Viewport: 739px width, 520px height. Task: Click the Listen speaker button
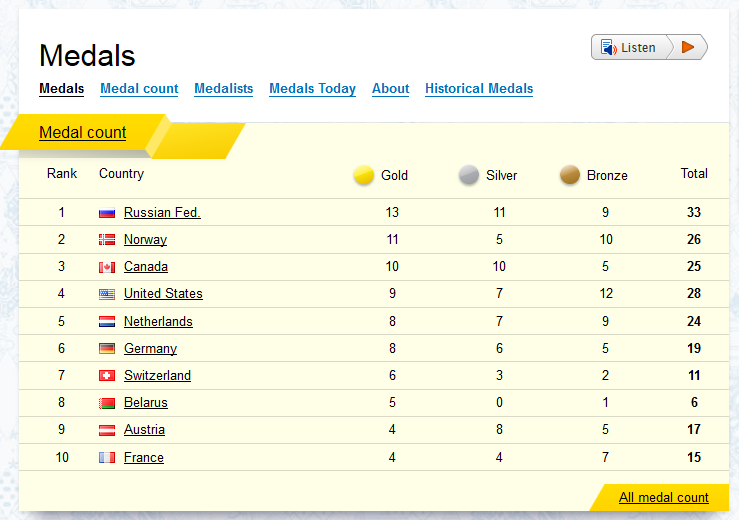[630, 47]
